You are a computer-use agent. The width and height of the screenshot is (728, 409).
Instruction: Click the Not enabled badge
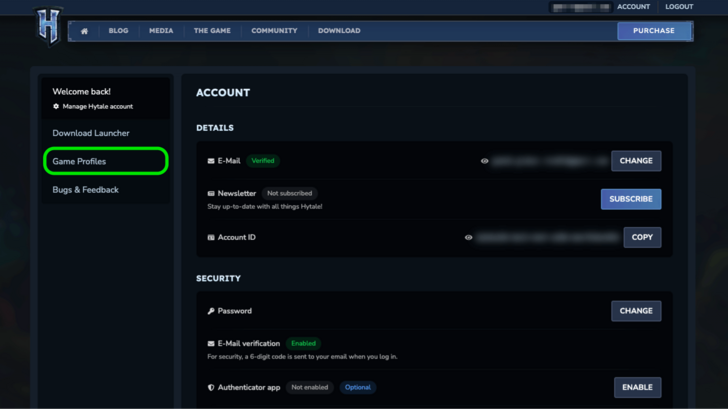coord(309,387)
